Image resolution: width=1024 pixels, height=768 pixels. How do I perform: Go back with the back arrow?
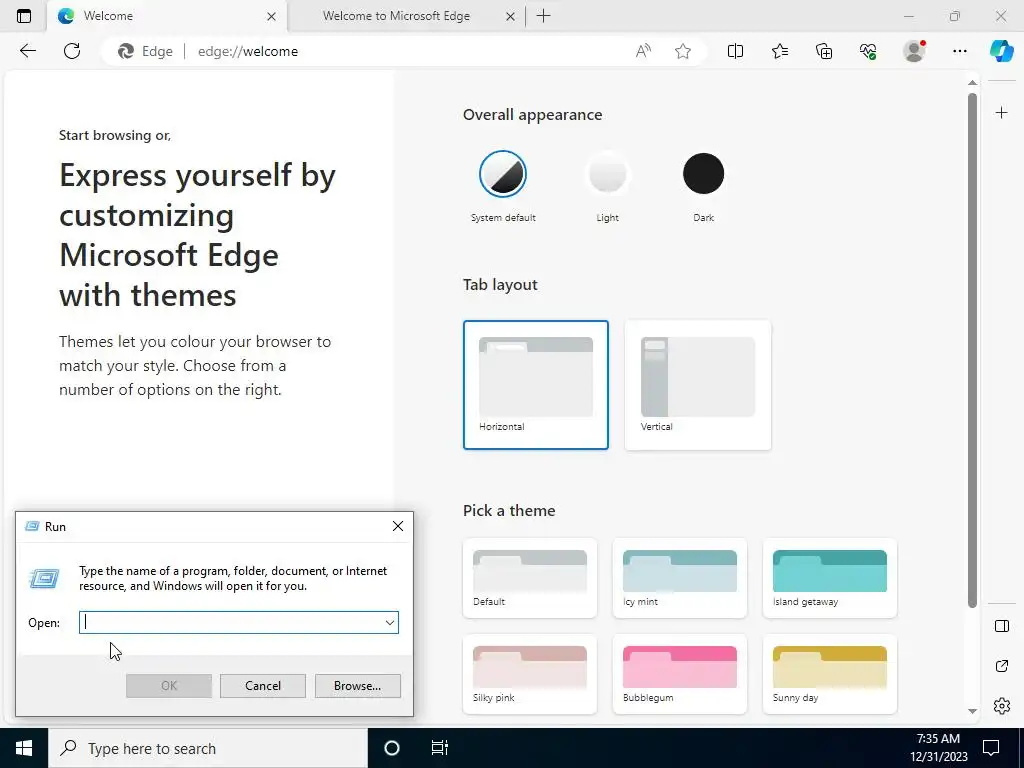pyautogui.click(x=28, y=51)
